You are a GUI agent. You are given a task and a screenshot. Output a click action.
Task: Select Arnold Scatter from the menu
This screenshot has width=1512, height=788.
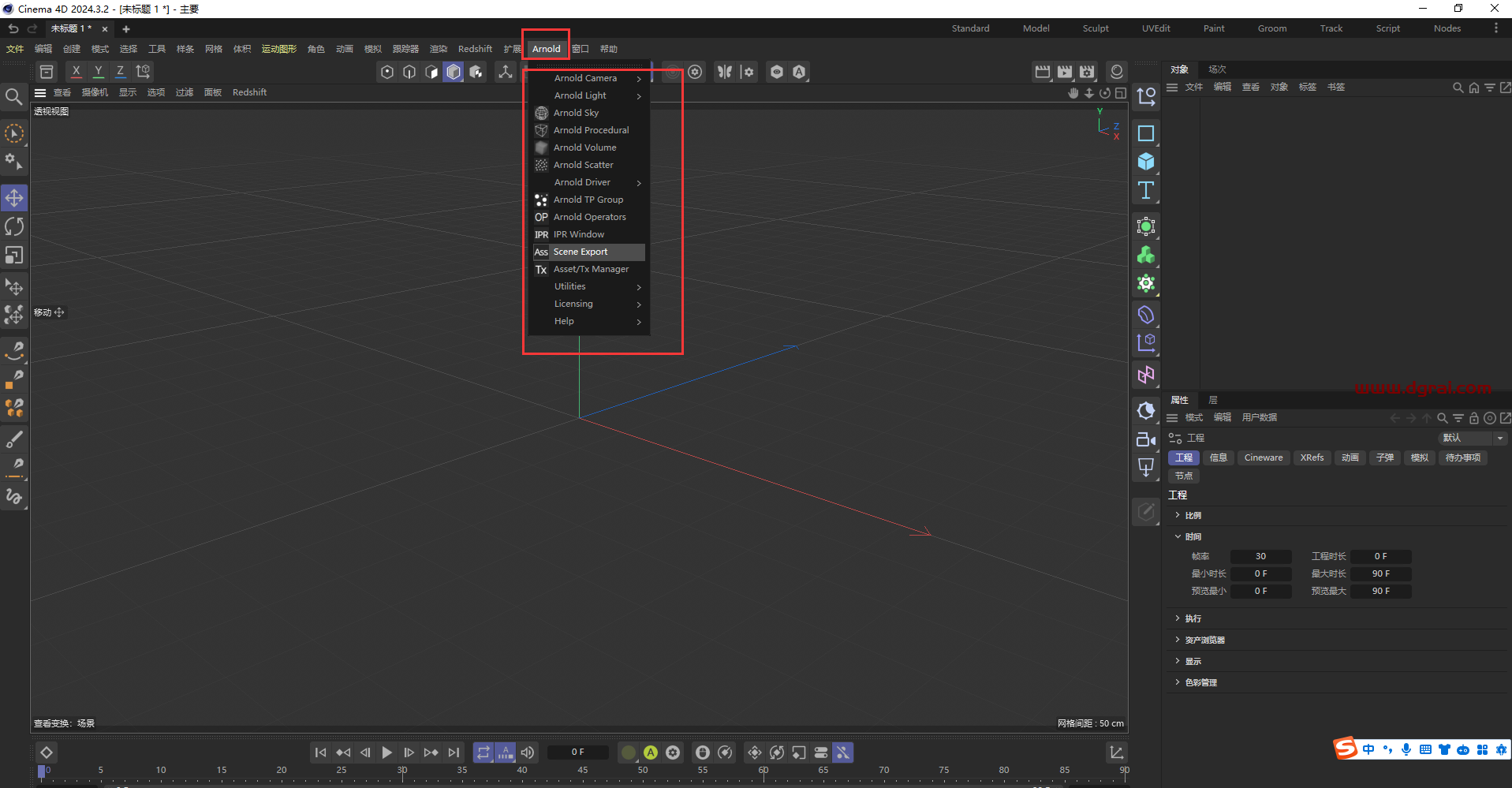(588, 165)
